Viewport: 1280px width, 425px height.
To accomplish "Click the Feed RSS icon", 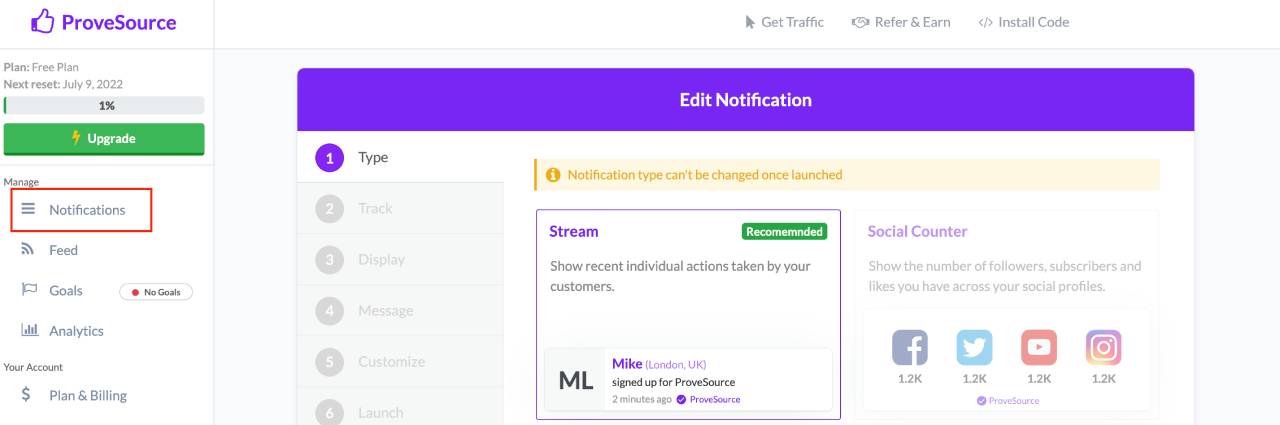I will tap(28, 250).
